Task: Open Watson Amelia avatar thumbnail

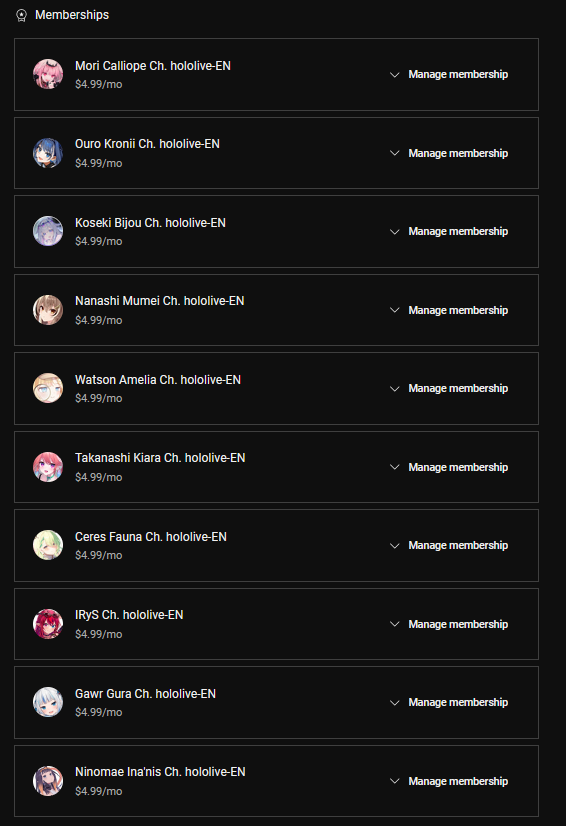Action: tap(48, 388)
